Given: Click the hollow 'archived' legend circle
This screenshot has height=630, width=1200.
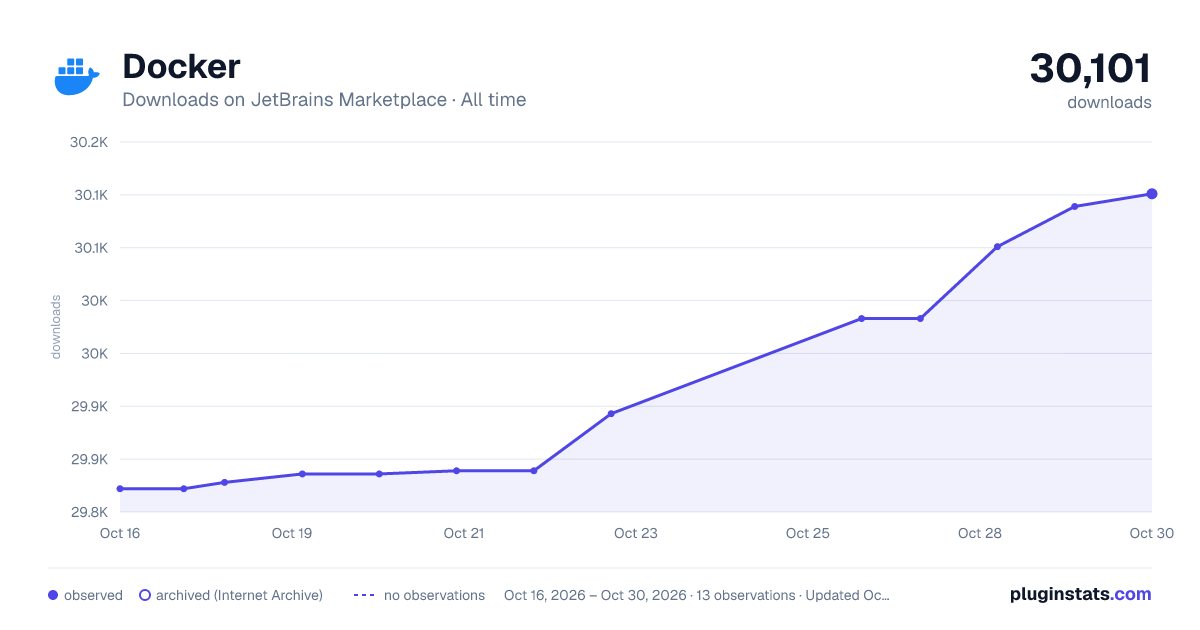Looking at the screenshot, I should [144, 595].
